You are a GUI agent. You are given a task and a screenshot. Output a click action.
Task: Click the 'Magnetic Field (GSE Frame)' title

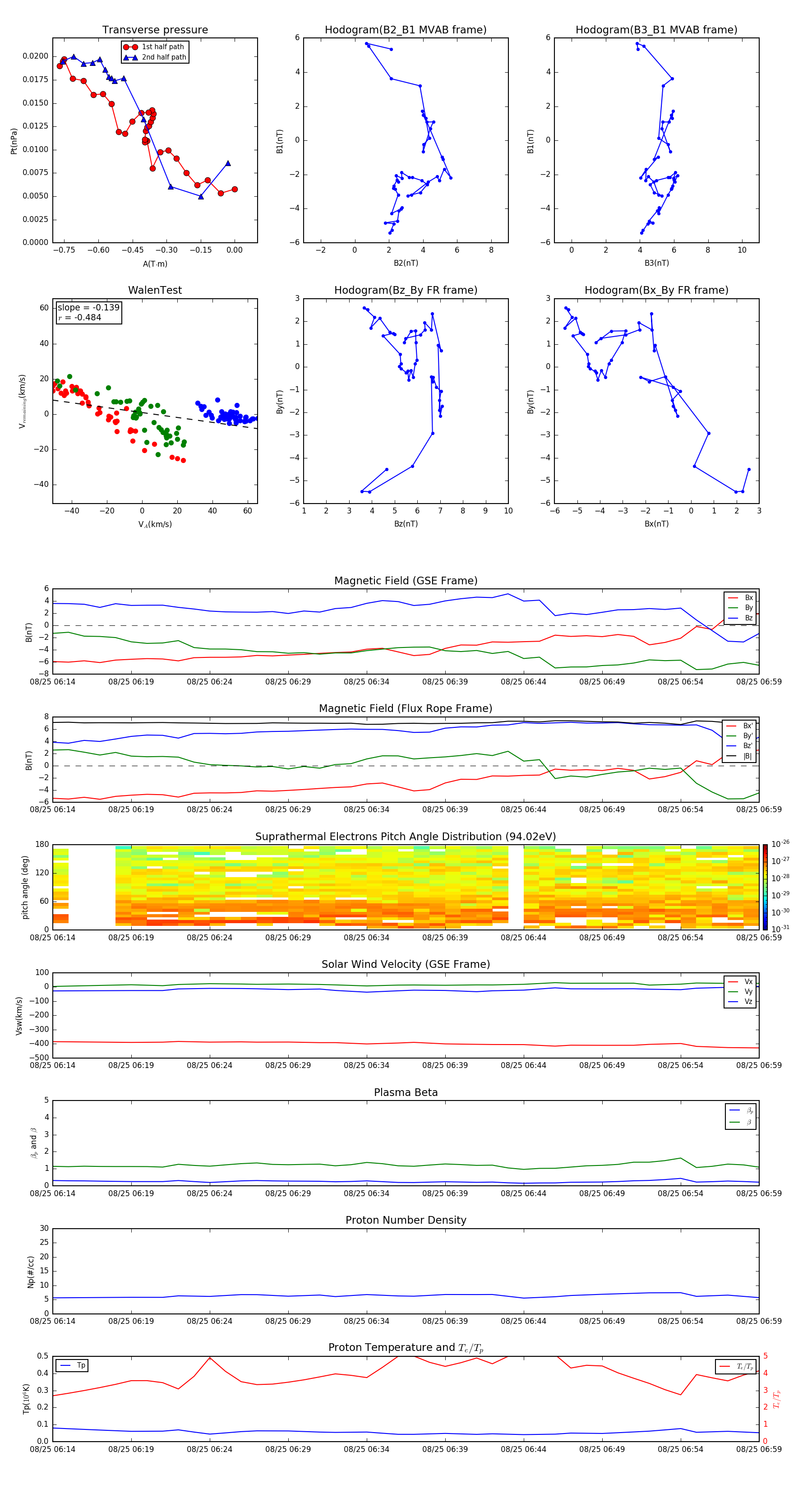[x=406, y=581]
